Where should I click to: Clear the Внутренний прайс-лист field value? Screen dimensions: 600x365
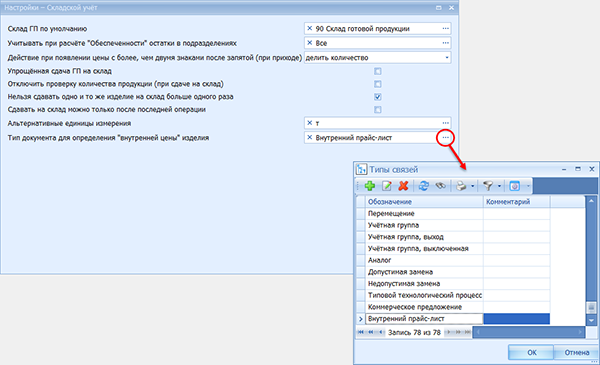[x=310, y=137]
